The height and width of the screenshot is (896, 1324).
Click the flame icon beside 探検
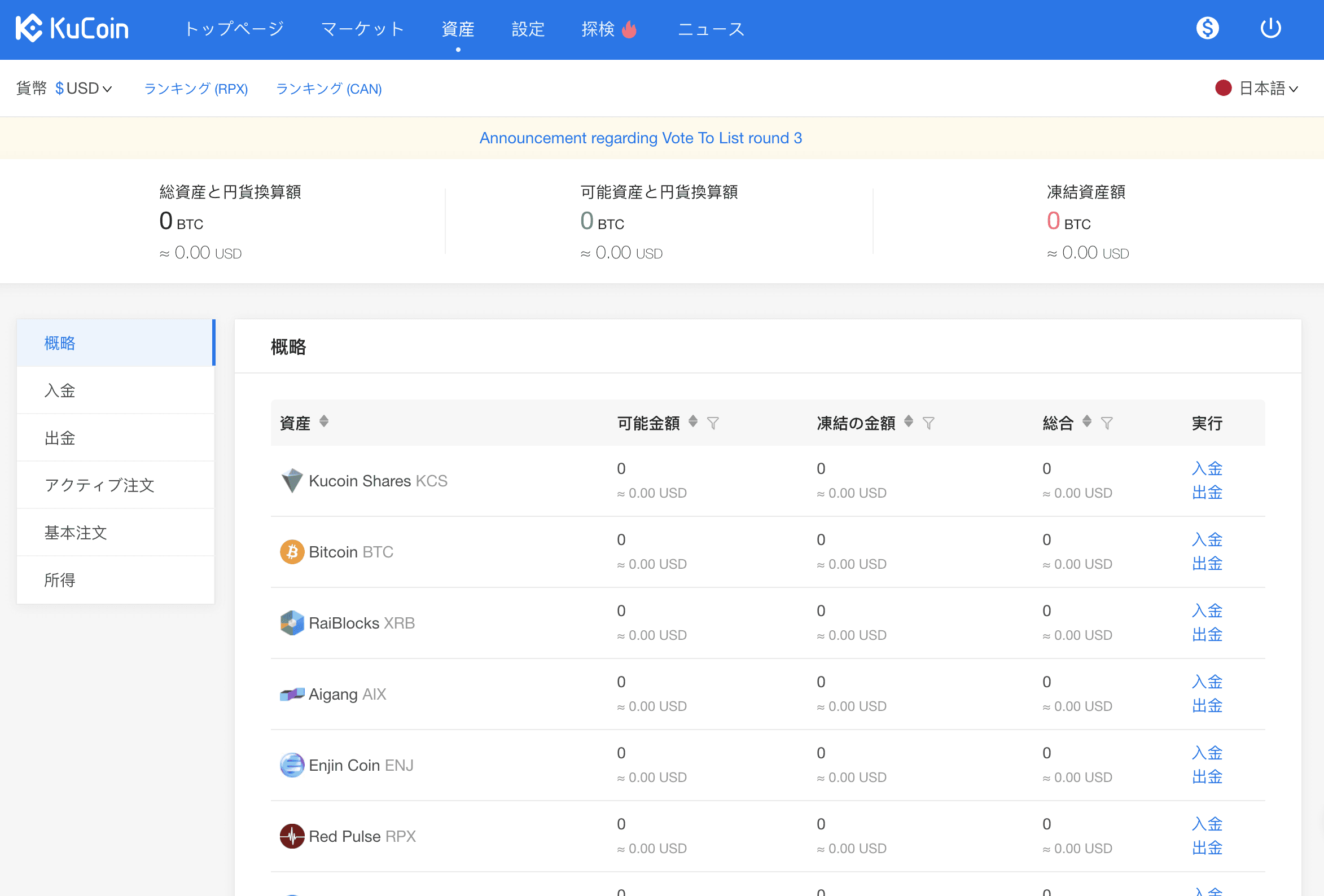(629, 28)
